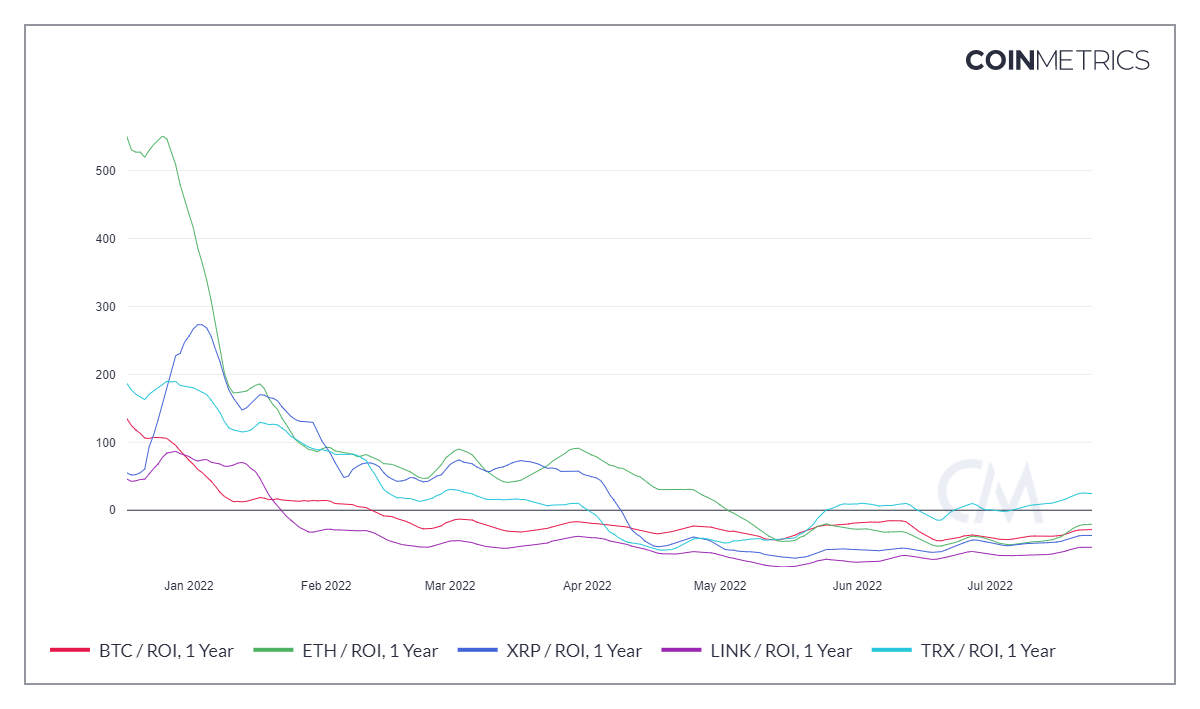The image size is (1200, 709).
Task: Click the May 2022 axis tick label
Action: point(720,586)
